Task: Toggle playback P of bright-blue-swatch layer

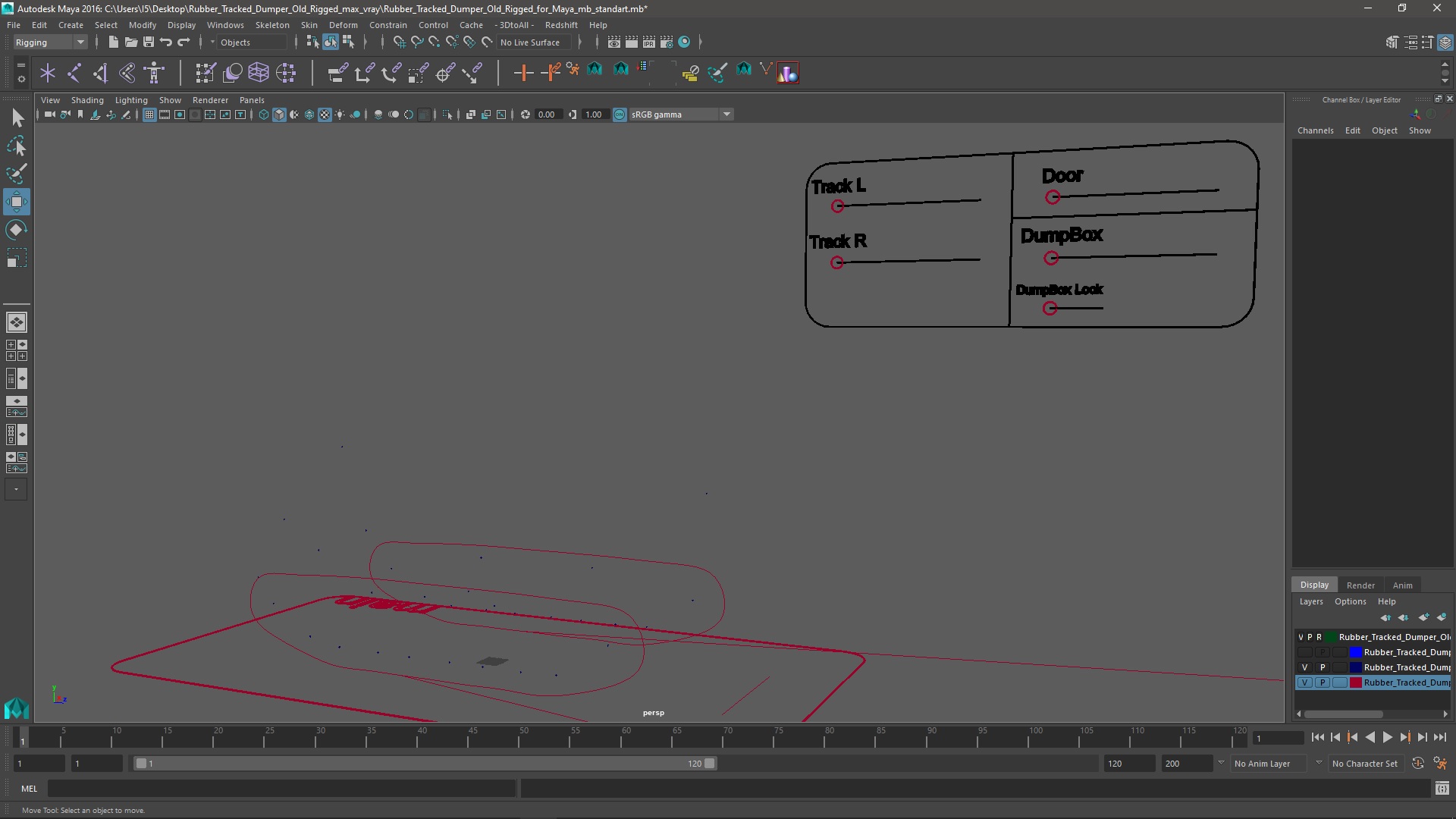Action: (1323, 652)
